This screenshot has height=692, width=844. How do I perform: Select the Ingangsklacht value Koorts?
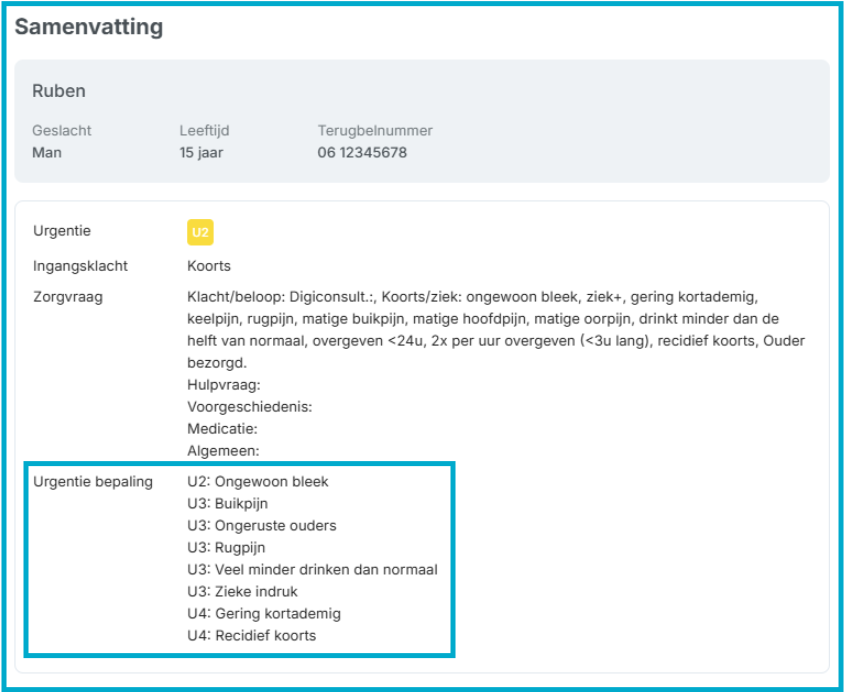209,266
